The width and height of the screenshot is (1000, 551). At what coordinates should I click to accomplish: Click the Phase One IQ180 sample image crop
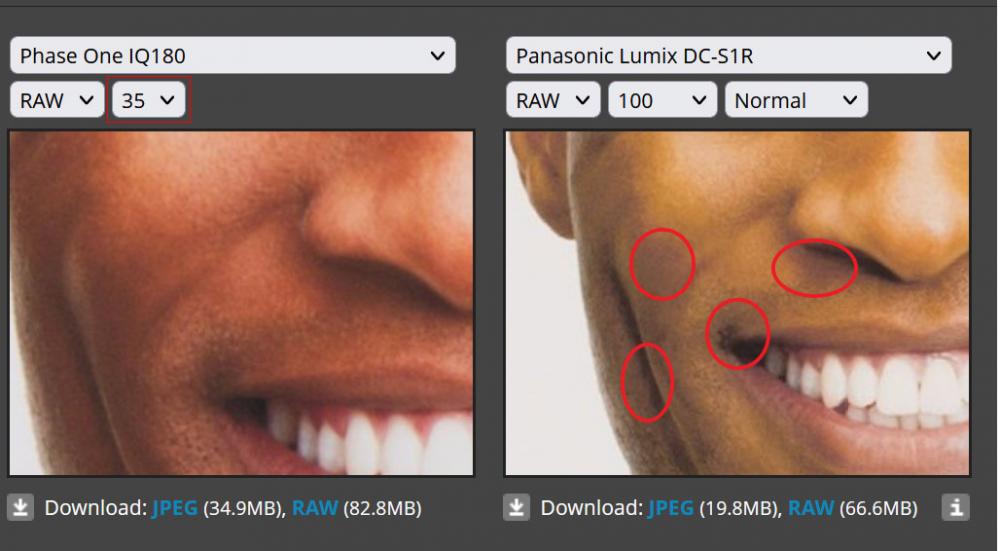click(x=241, y=303)
